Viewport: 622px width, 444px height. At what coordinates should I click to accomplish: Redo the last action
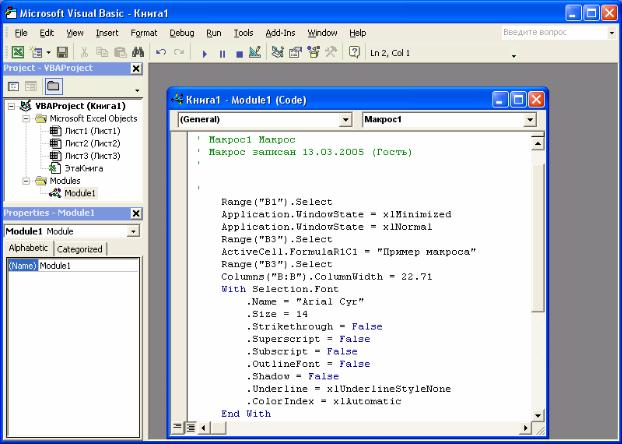pos(179,52)
